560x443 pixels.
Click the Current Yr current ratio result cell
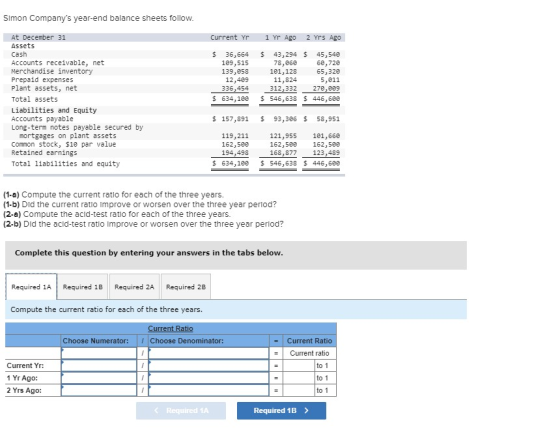coord(299,365)
